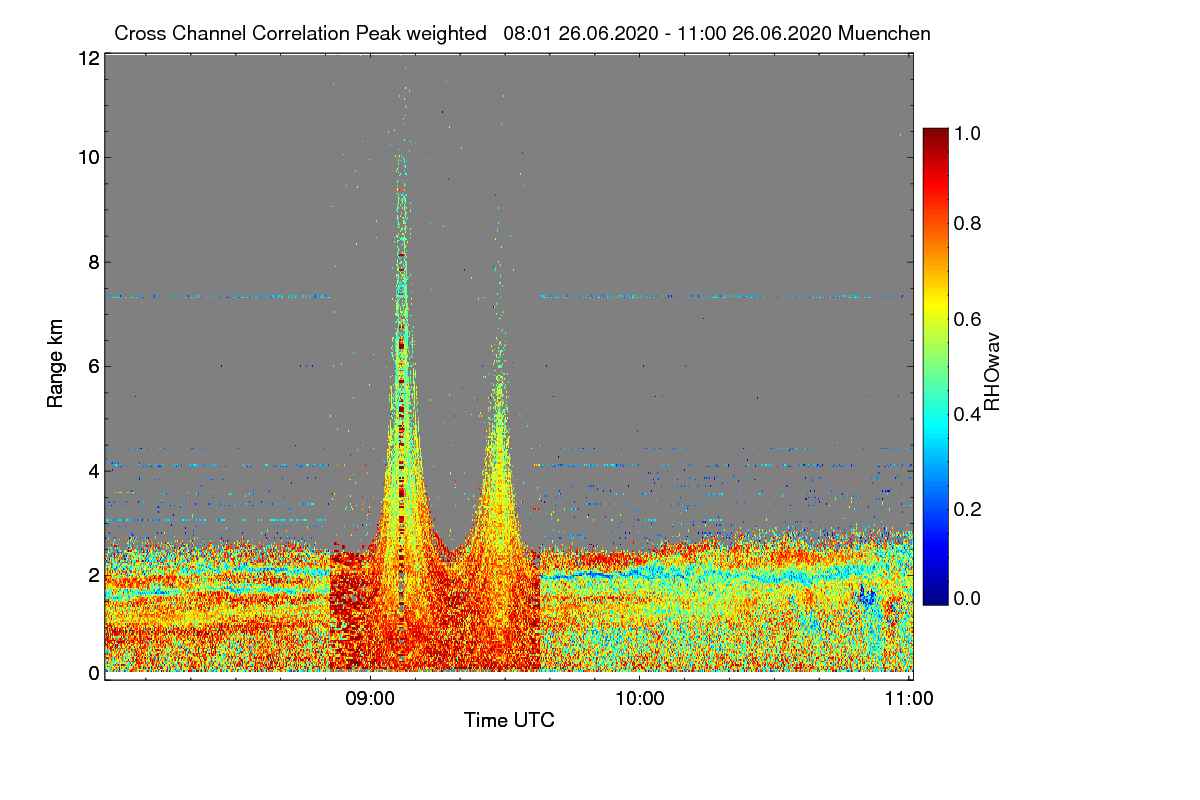1200x800 pixels.
Task: Click the station name 'Muenchen' in the title
Action: [885, 33]
